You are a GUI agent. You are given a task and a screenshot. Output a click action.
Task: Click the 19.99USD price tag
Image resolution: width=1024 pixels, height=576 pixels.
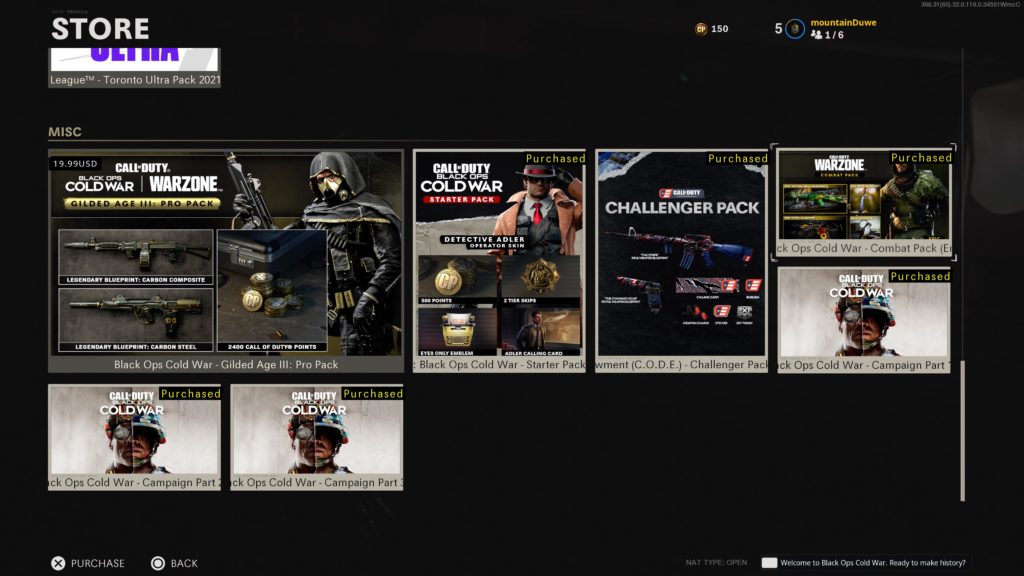(75, 164)
